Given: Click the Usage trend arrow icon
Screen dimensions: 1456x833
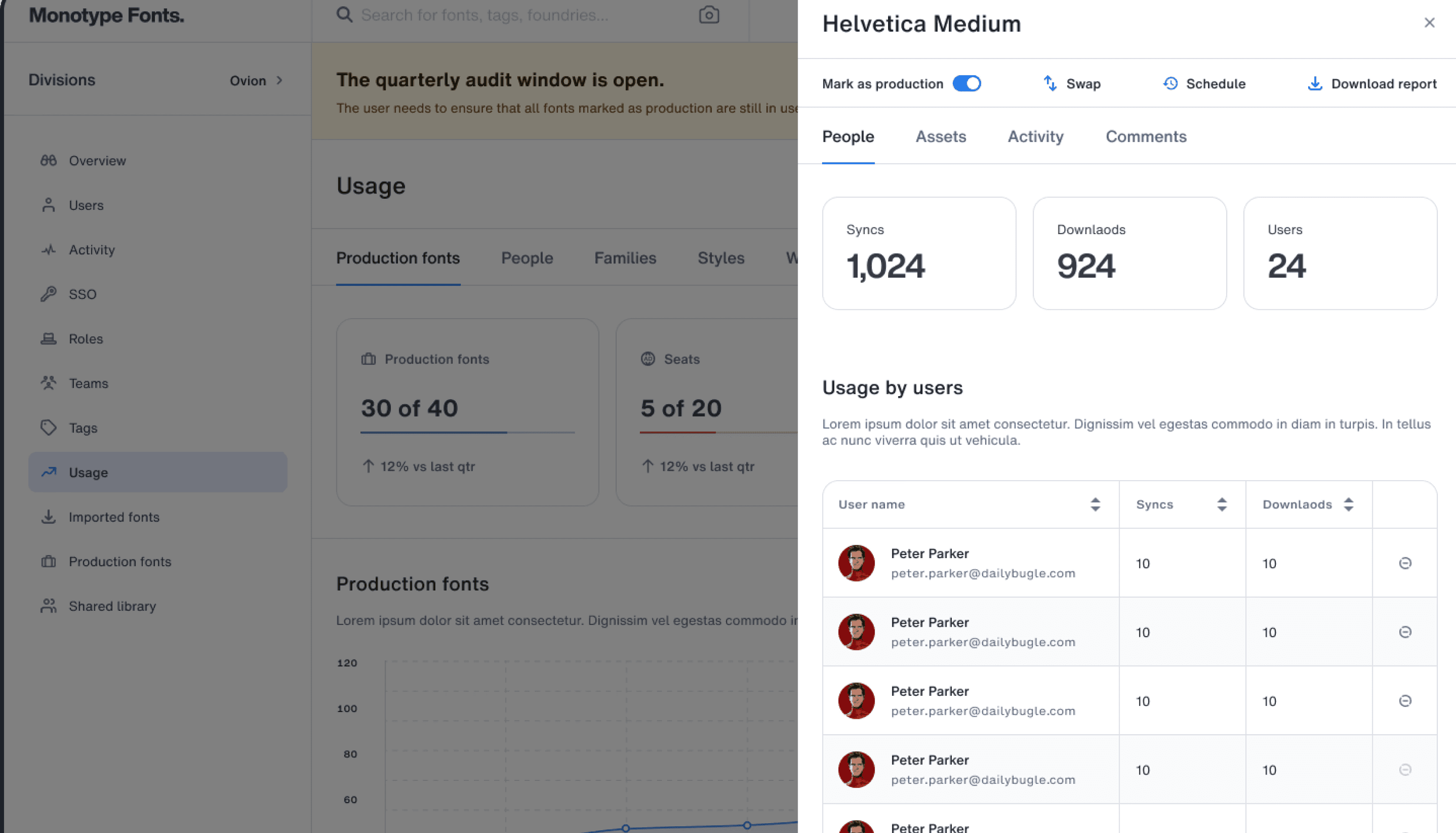Looking at the screenshot, I should pyautogui.click(x=49, y=473).
